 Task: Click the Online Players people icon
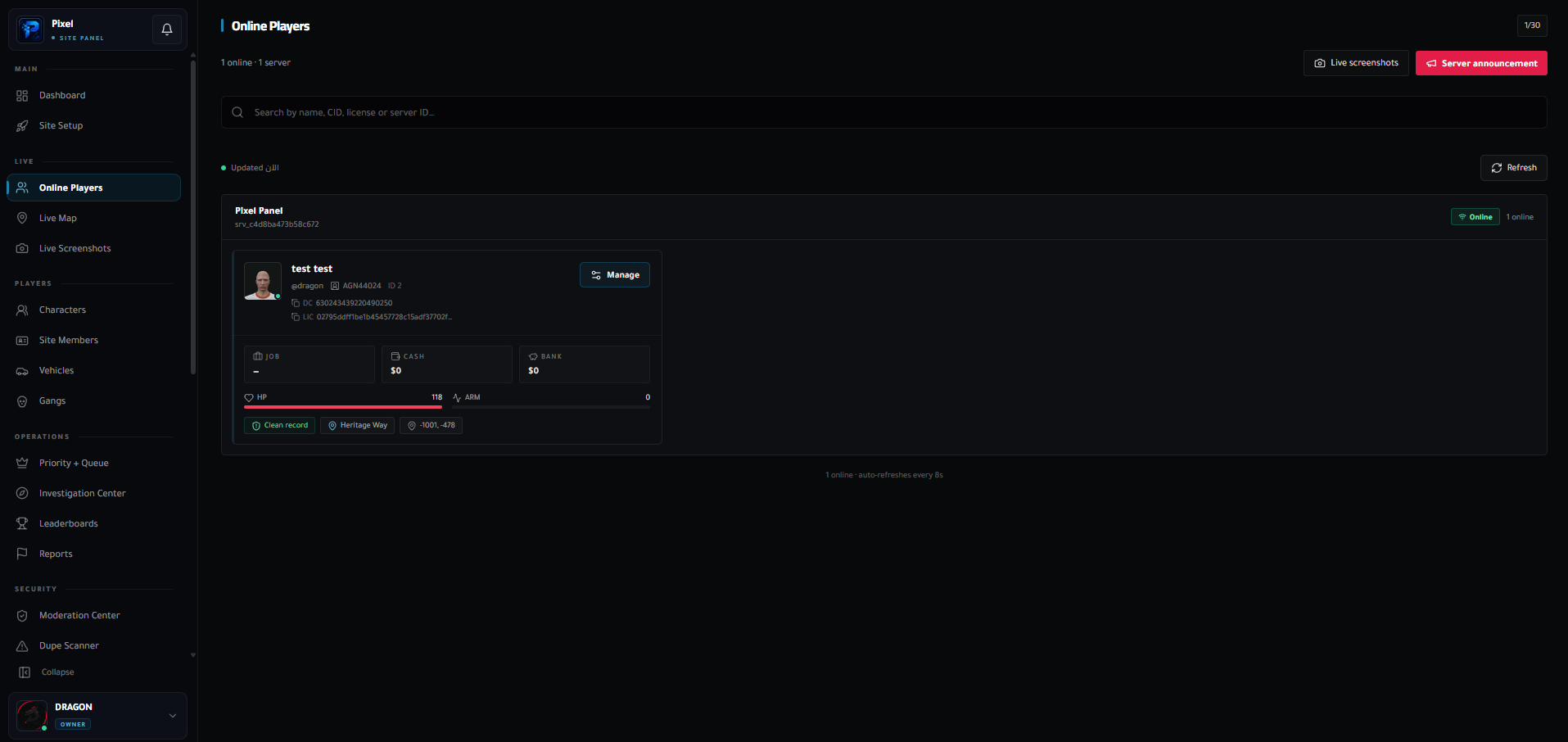pos(22,188)
